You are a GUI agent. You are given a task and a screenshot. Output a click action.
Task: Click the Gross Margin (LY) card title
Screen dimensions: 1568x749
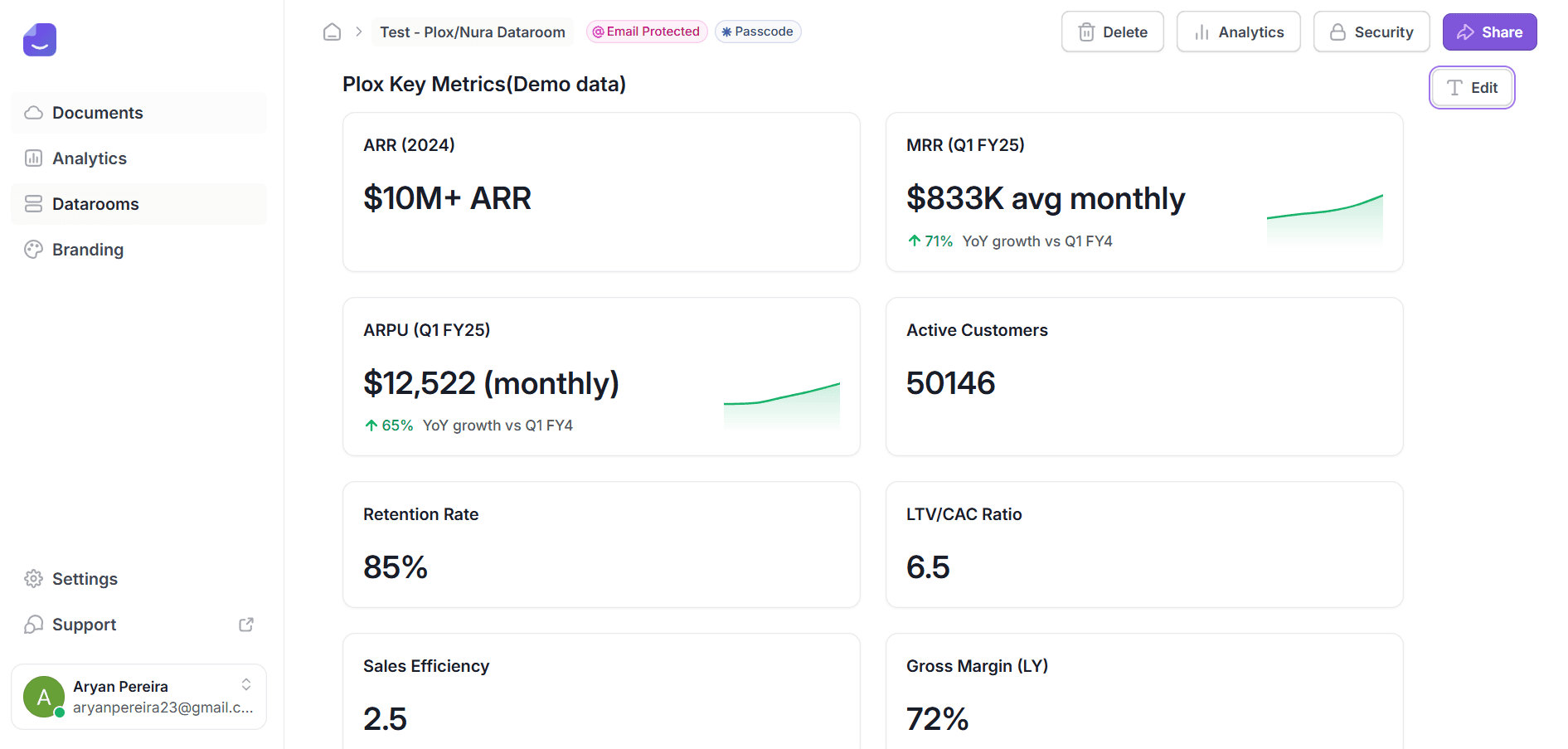977,666
